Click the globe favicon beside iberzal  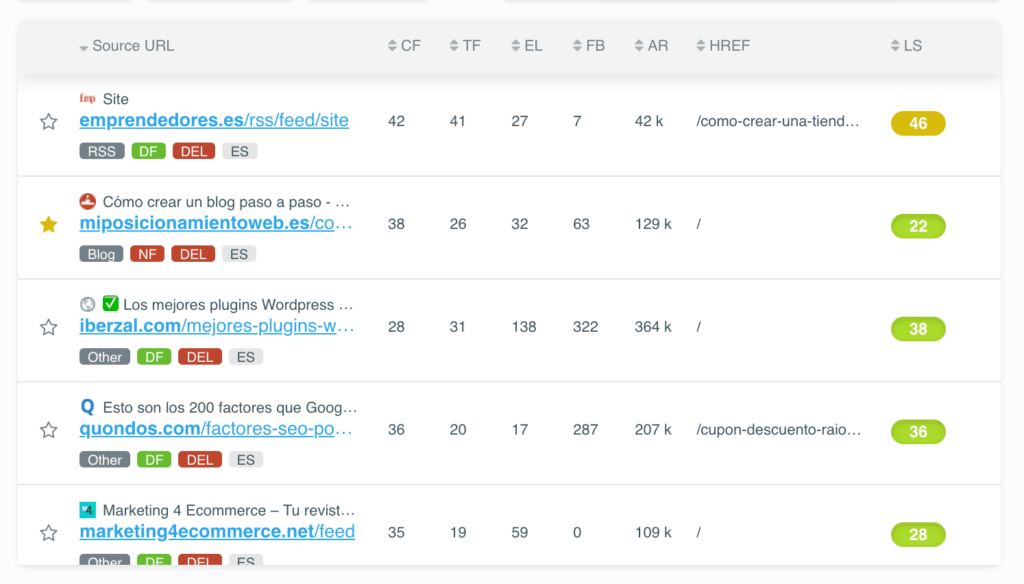[87, 304]
